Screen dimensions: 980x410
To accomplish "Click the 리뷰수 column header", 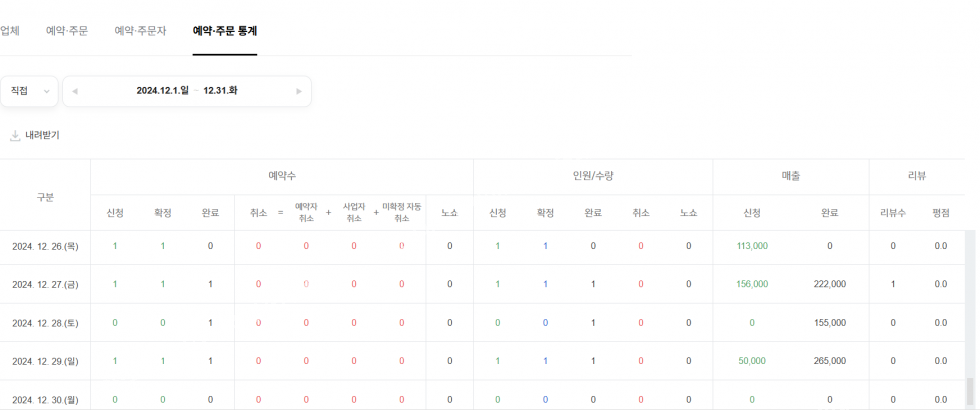I will (x=892, y=213).
